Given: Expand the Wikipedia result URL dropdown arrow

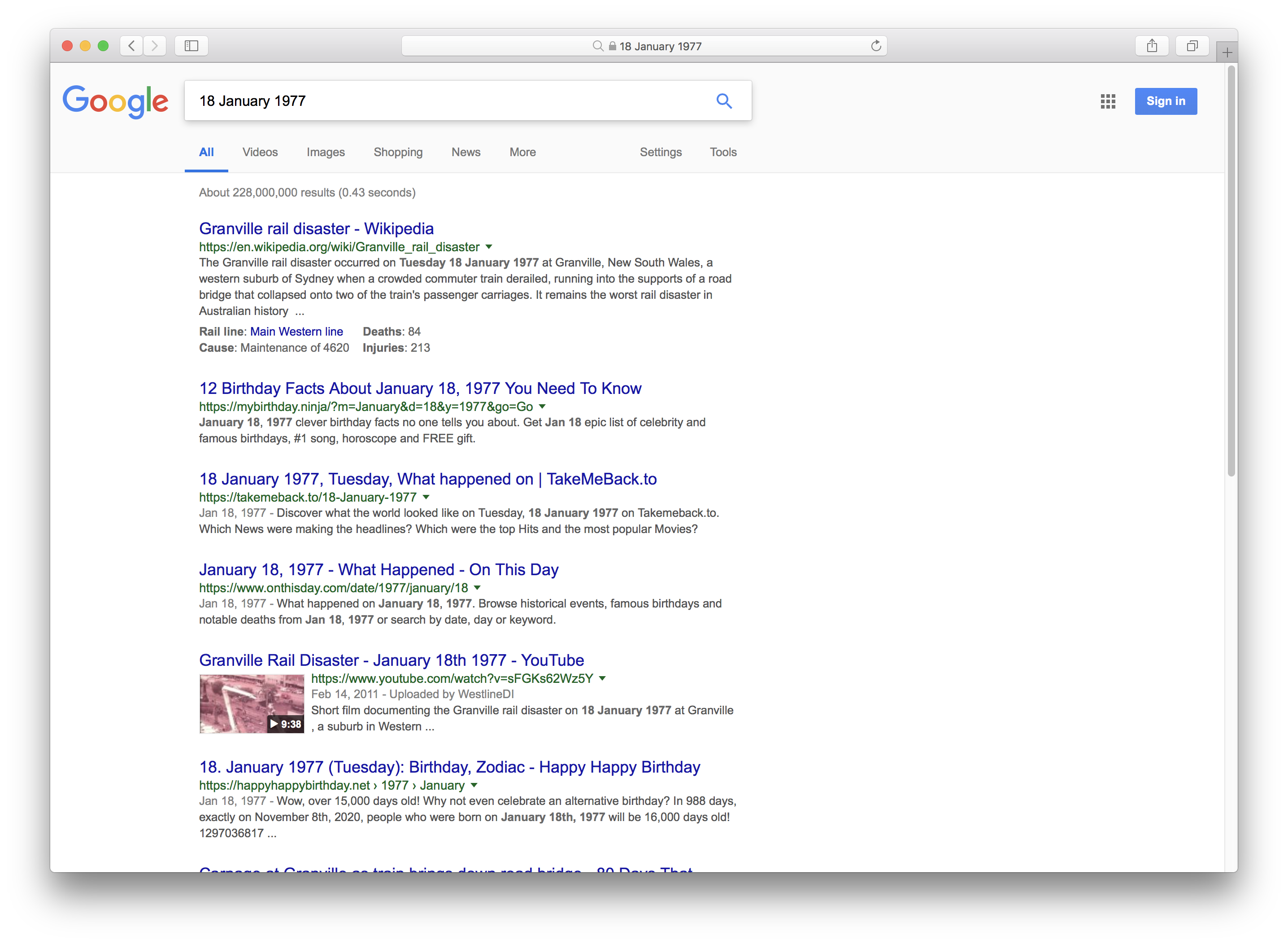Looking at the screenshot, I should tap(489, 247).
